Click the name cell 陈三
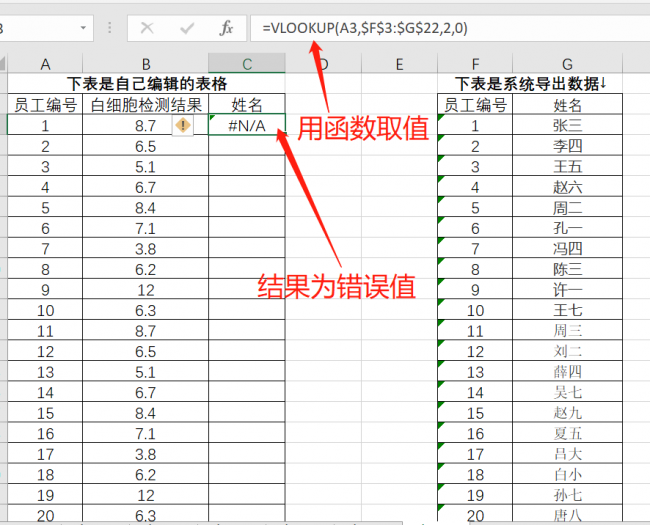This screenshot has width=650, height=525. (x=568, y=269)
